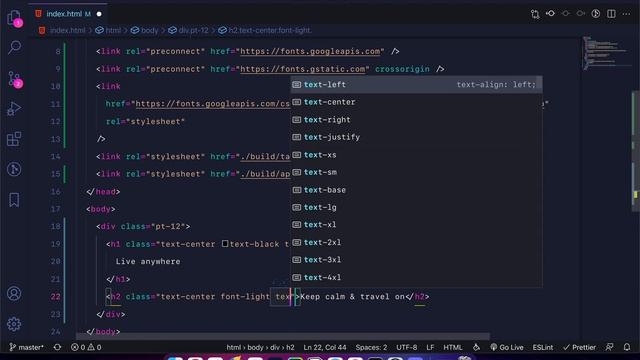Click the feedback status bar icon

(x=609, y=347)
